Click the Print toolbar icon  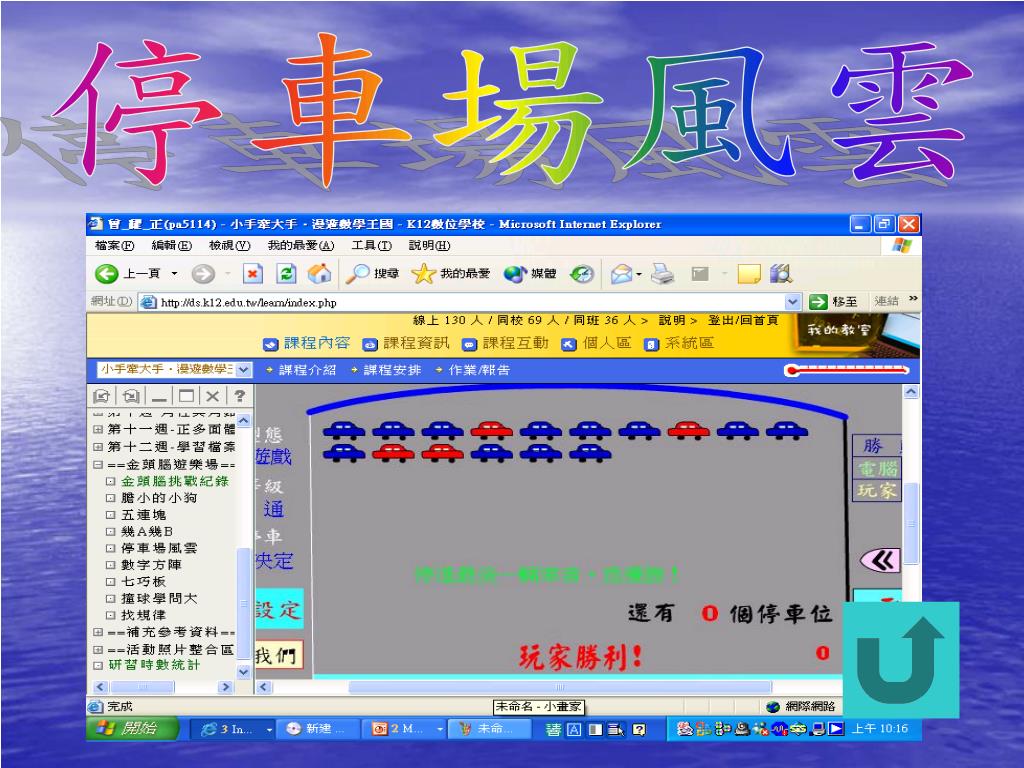[x=663, y=274]
